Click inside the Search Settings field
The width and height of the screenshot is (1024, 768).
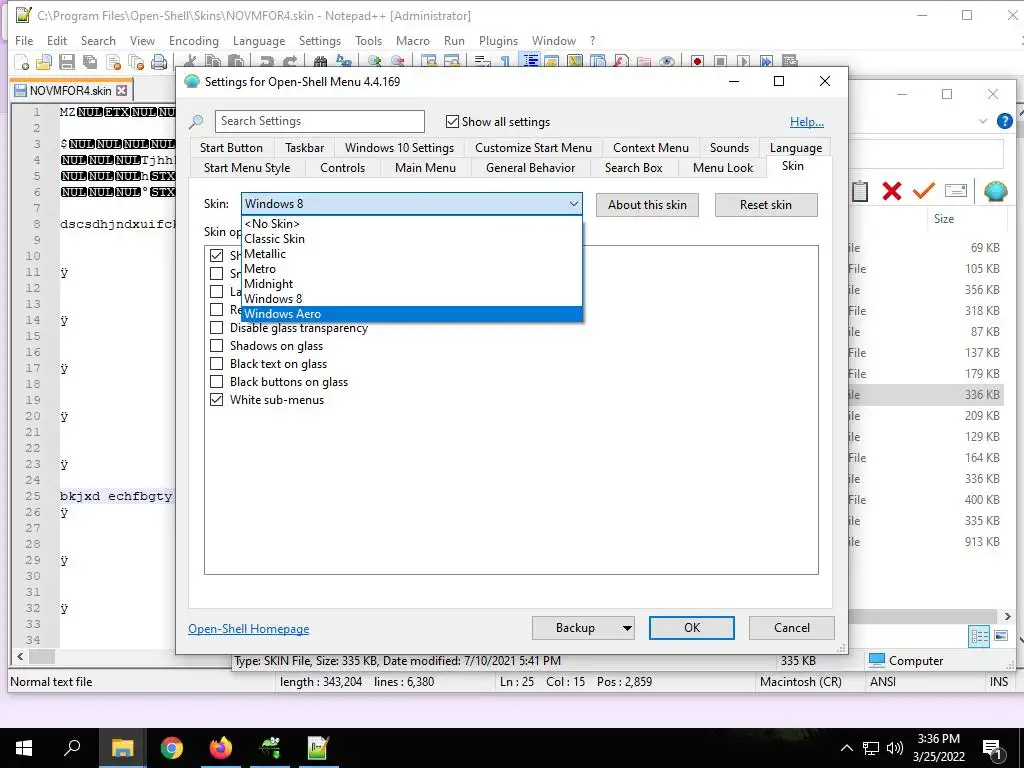click(319, 121)
